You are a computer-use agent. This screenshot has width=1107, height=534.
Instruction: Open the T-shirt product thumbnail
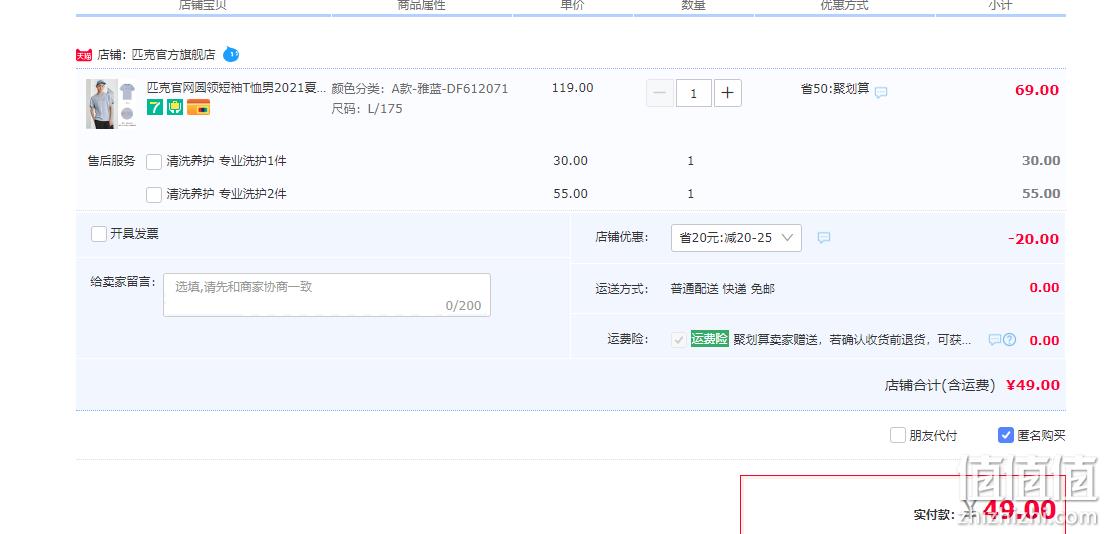(x=112, y=104)
